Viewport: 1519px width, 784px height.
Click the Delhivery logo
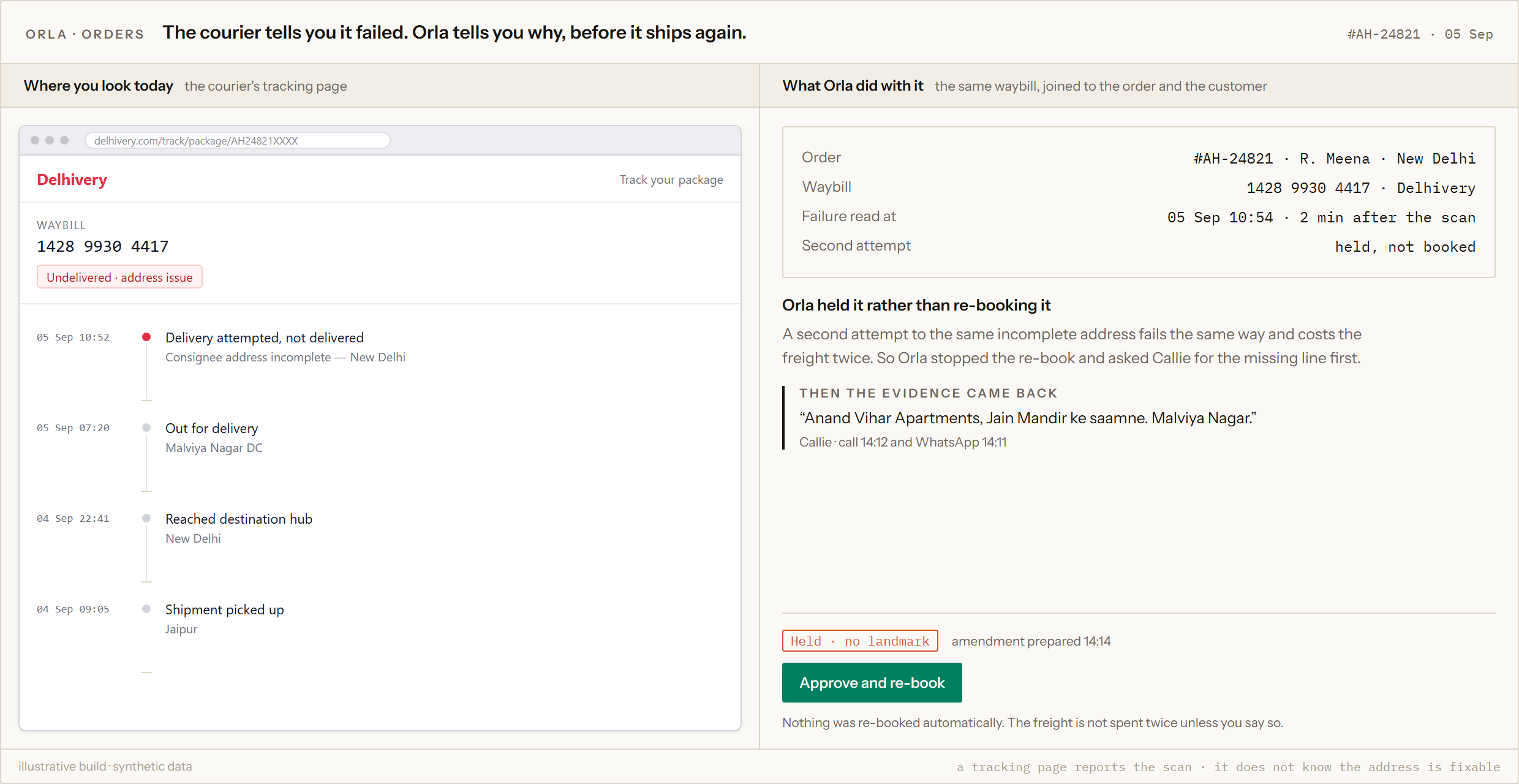pyautogui.click(x=72, y=179)
